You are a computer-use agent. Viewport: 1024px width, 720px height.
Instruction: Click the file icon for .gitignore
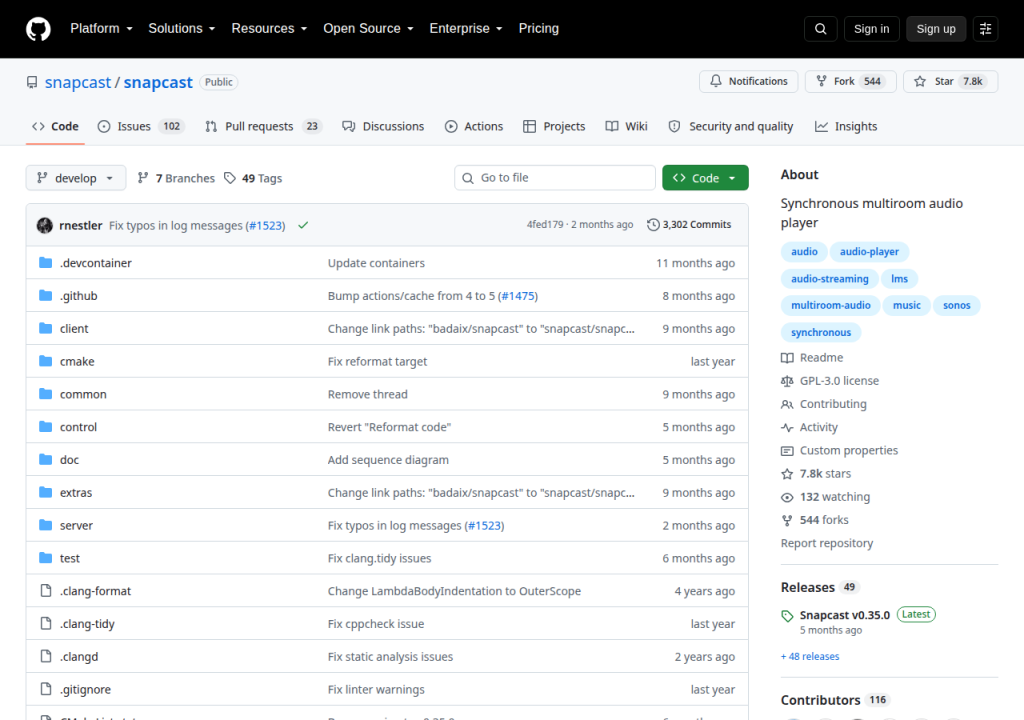click(x=46, y=689)
